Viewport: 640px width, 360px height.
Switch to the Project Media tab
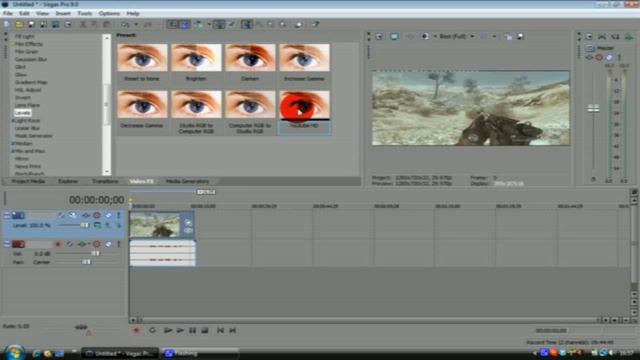click(x=28, y=181)
